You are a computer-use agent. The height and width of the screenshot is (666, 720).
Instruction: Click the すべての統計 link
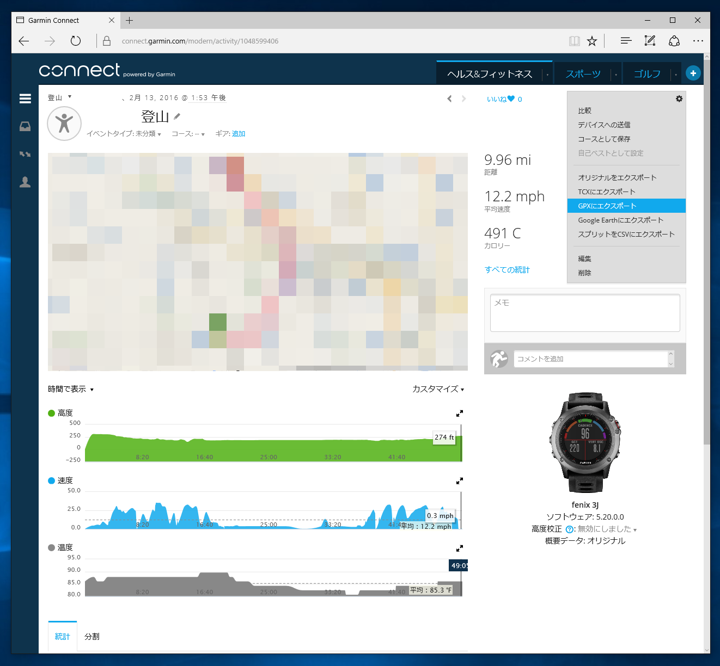(x=507, y=270)
